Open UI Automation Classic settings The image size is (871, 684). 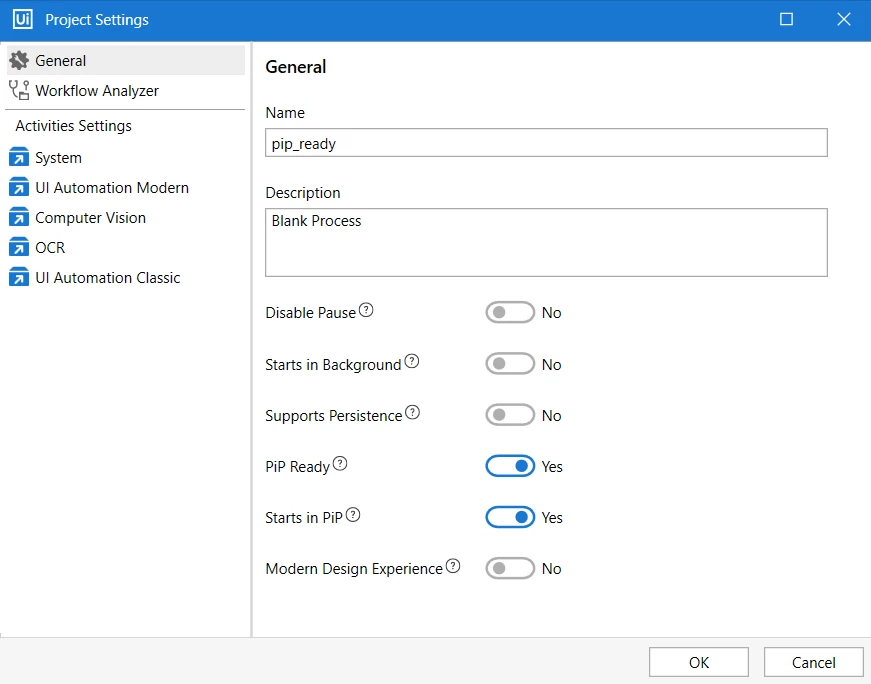pos(126,278)
